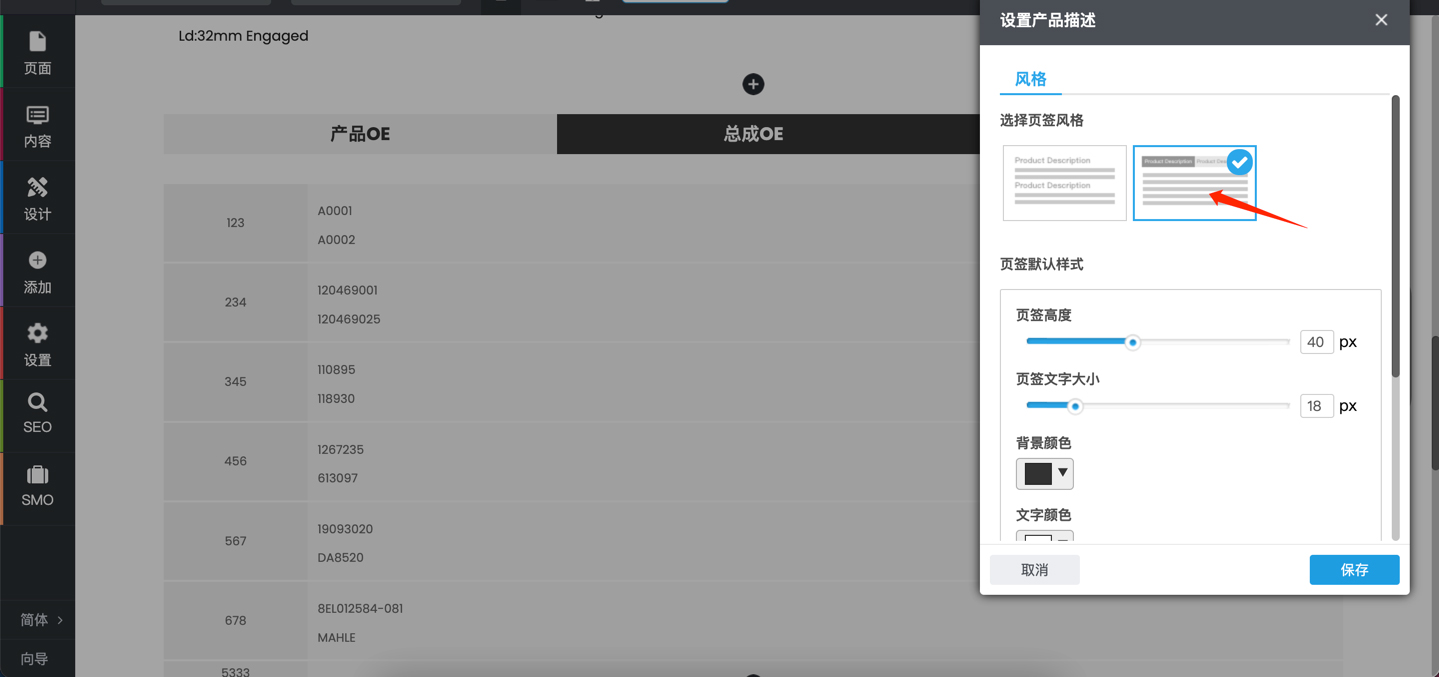Open the 风格 tab in dialog
The width and height of the screenshot is (1439, 677).
click(1030, 79)
